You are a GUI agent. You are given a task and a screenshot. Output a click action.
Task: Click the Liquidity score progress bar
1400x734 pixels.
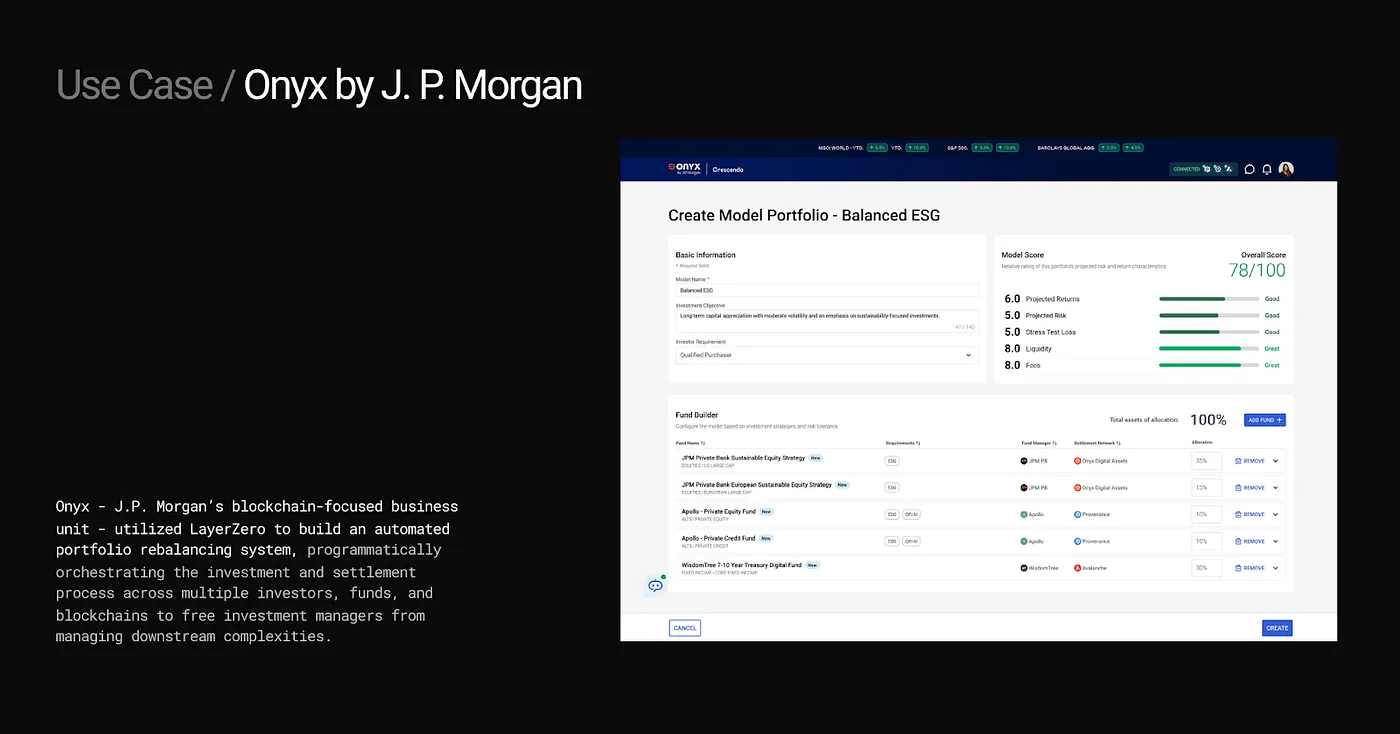[x=1208, y=349]
